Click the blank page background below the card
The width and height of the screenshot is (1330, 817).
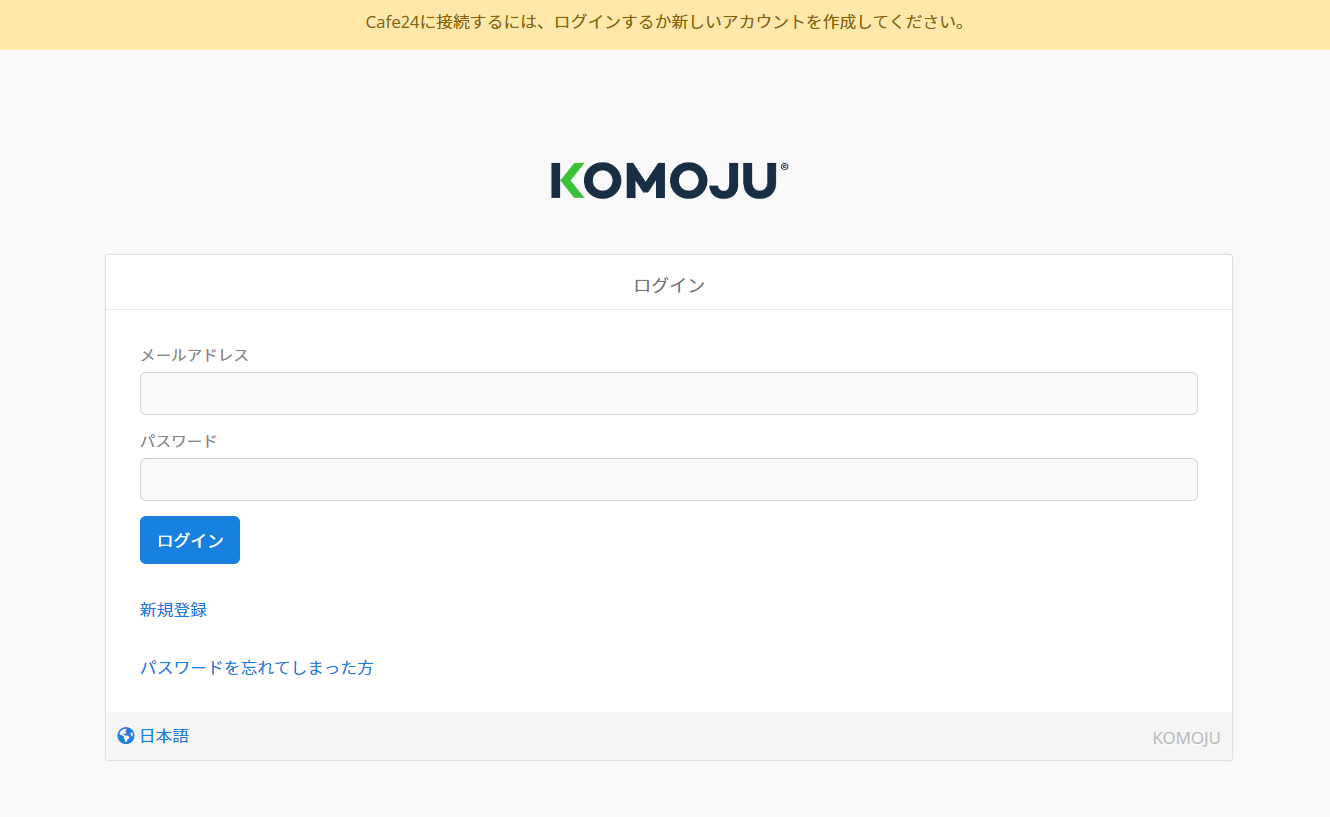668,790
